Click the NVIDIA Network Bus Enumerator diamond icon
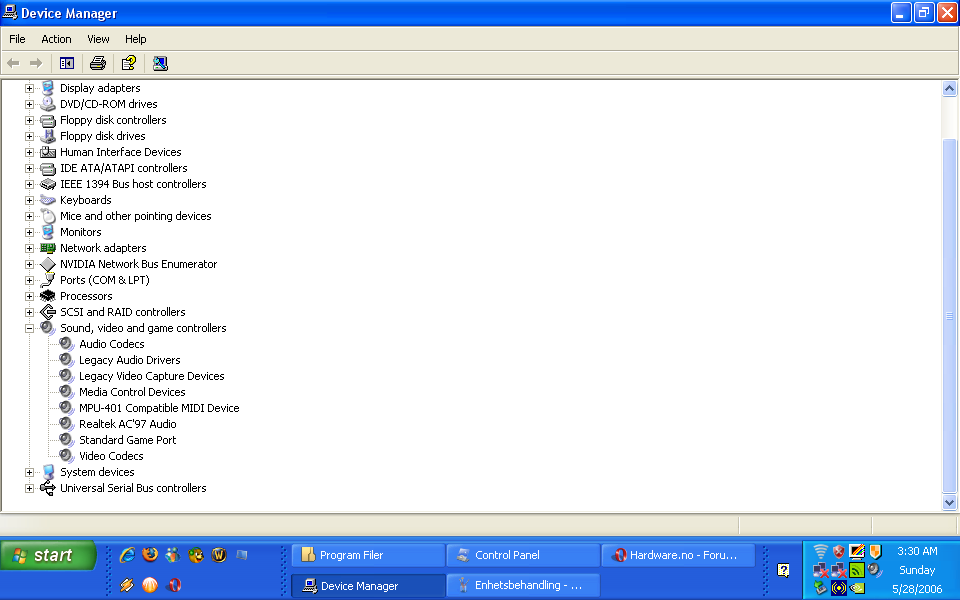This screenshot has height=600, width=960. coord(48,264)
